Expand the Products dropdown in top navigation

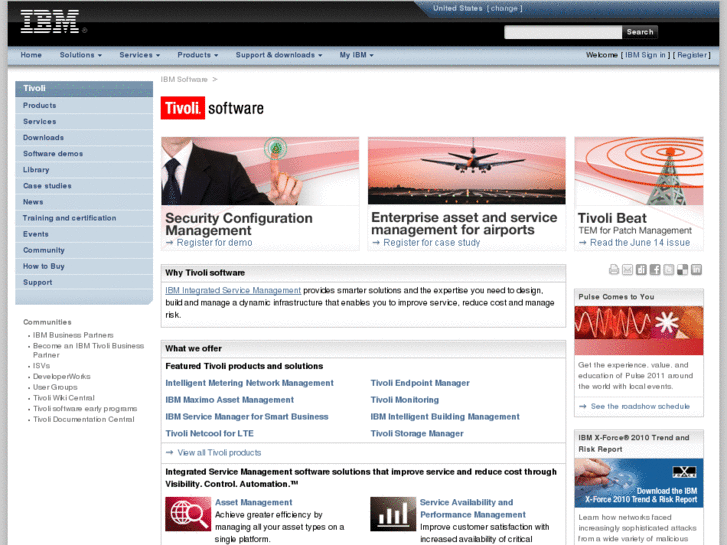198,55
